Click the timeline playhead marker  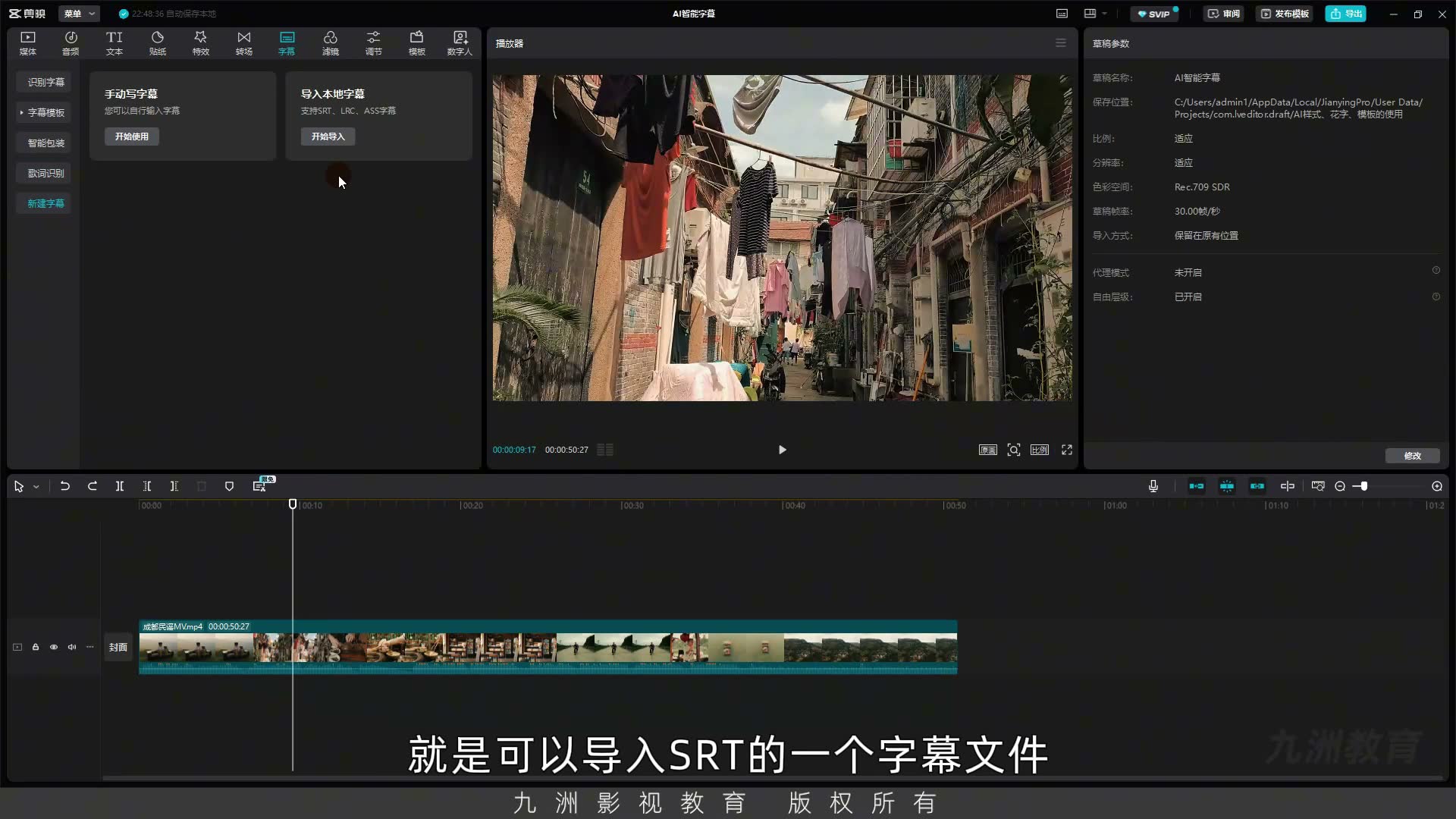click(x=293, y=504)
